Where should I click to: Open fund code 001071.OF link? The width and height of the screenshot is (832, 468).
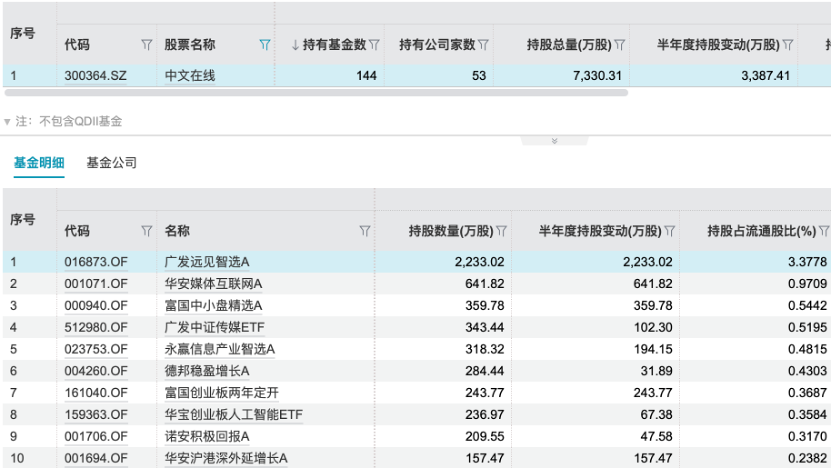[96, 284]
